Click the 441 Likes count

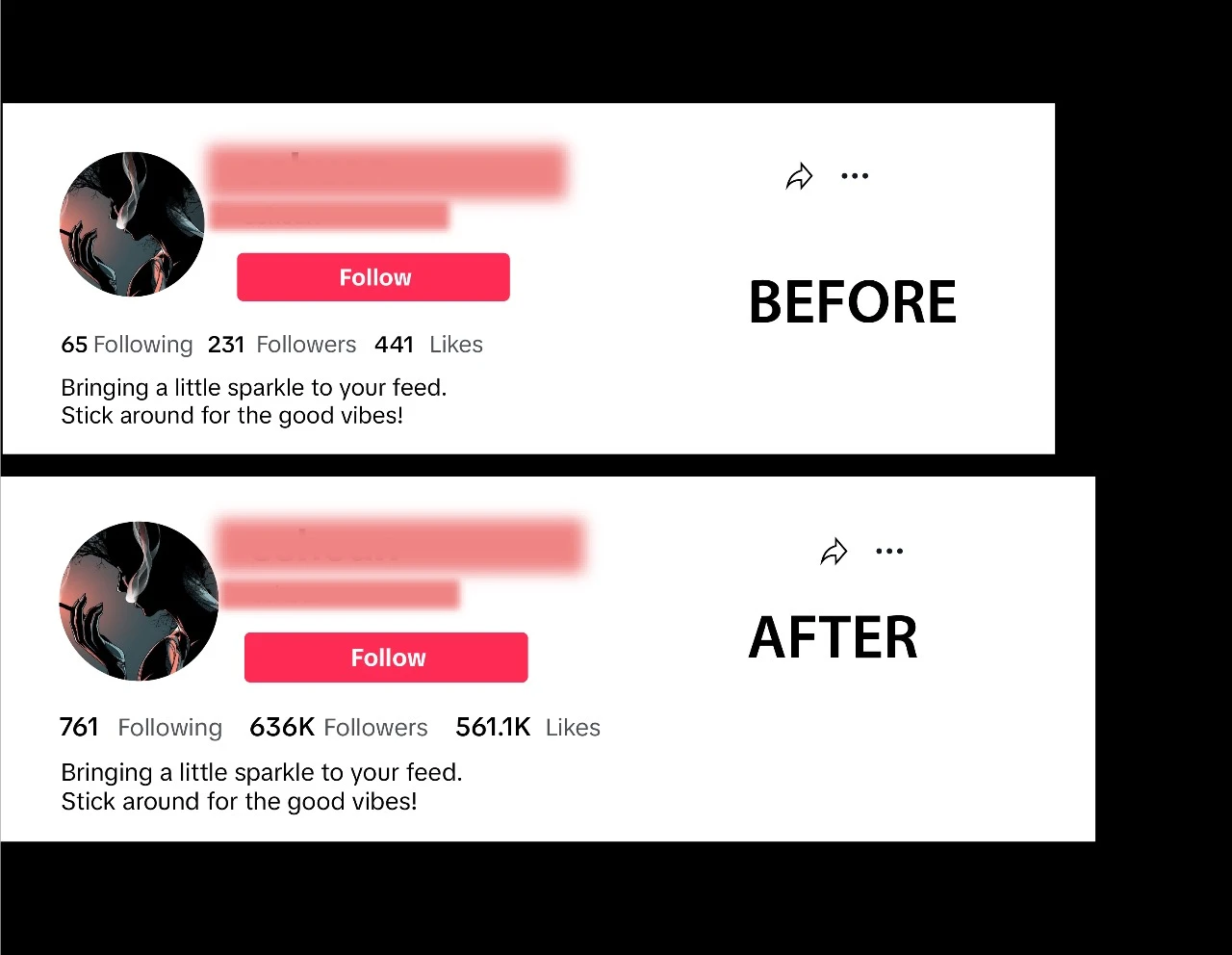[x=428, y=345]
